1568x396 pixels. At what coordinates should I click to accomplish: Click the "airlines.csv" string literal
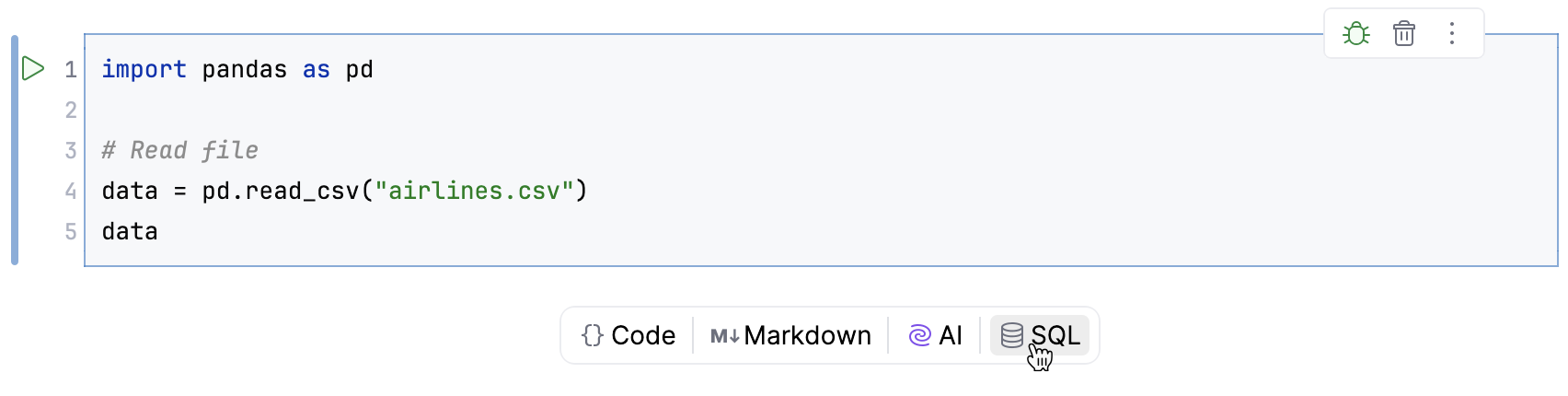[474, 192]
